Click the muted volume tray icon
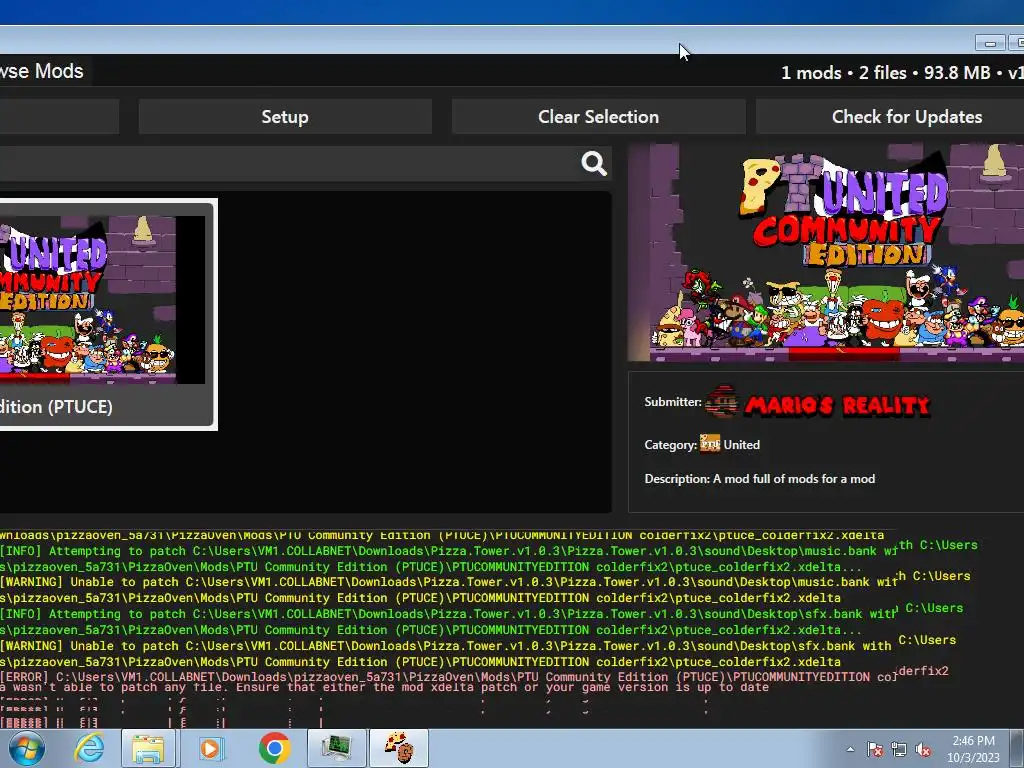The image size is (1024, 768). click(x=923, y=749)
